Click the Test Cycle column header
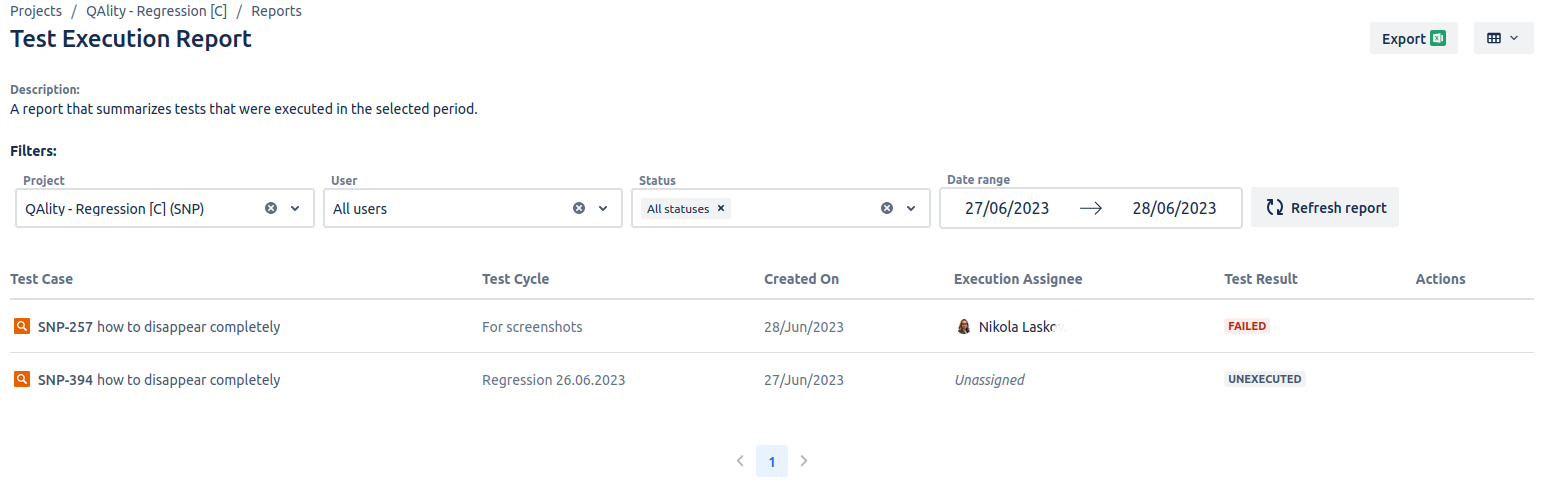Screen dimensions: 1545x486 516,279
